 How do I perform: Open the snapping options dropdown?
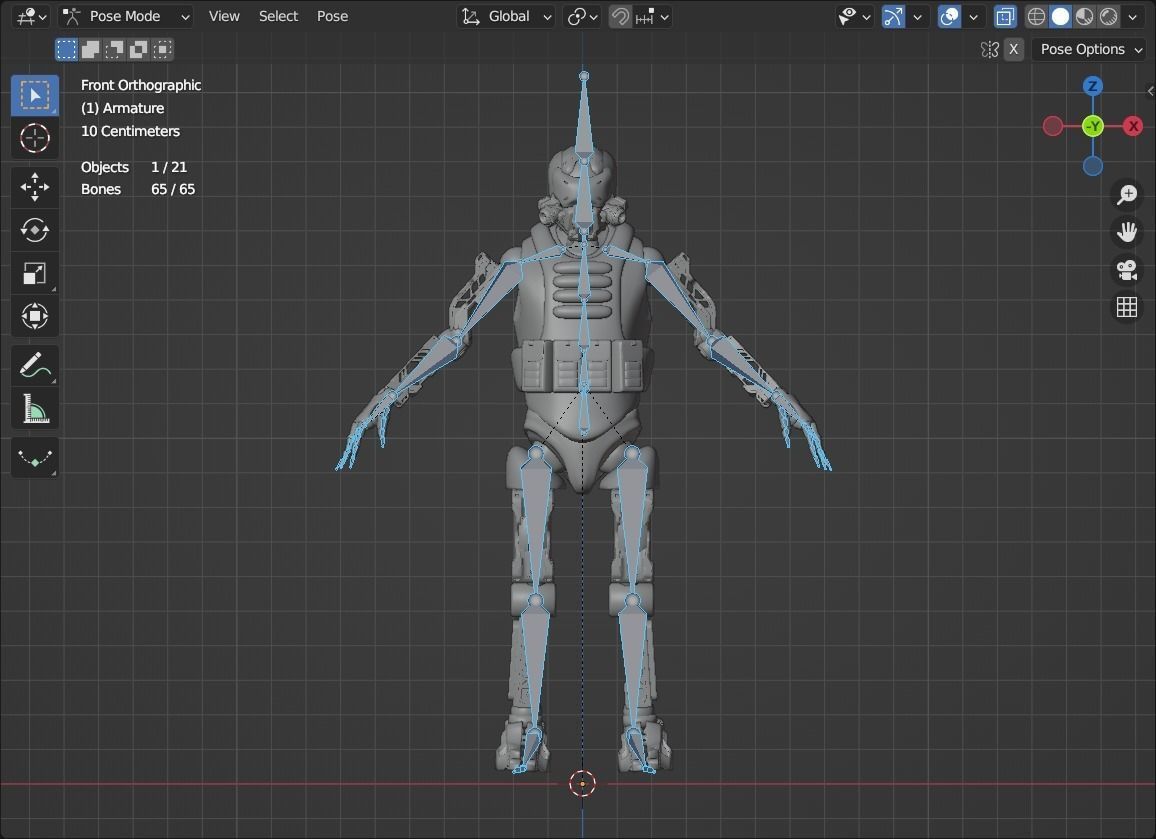tap(653, 16)
